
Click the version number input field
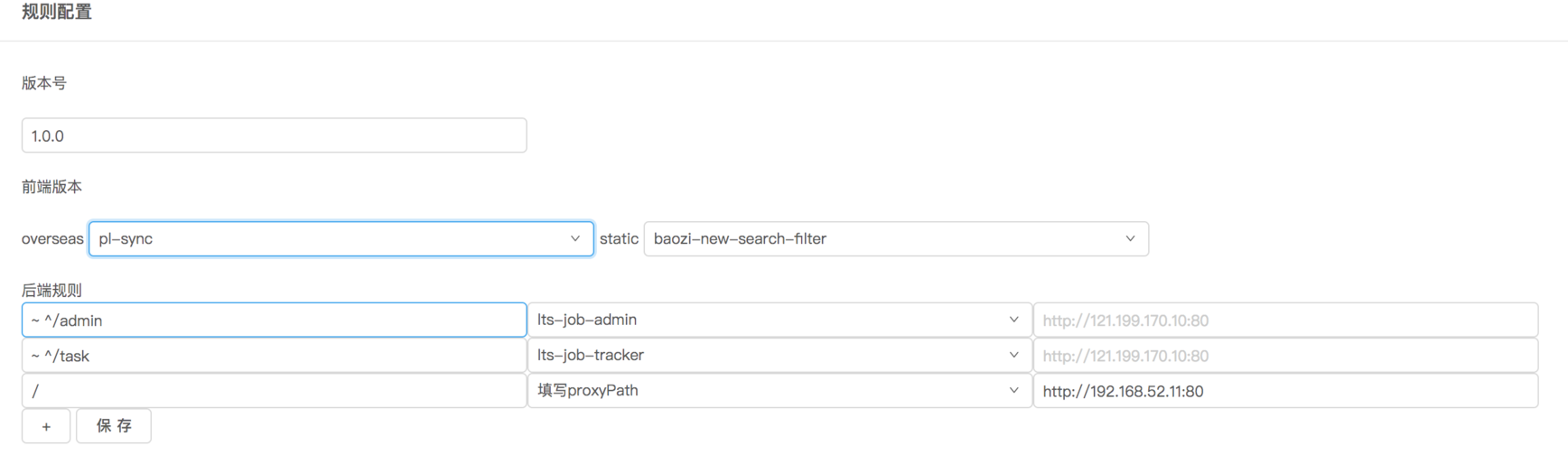pyautogui.click(x=274, y=135)
